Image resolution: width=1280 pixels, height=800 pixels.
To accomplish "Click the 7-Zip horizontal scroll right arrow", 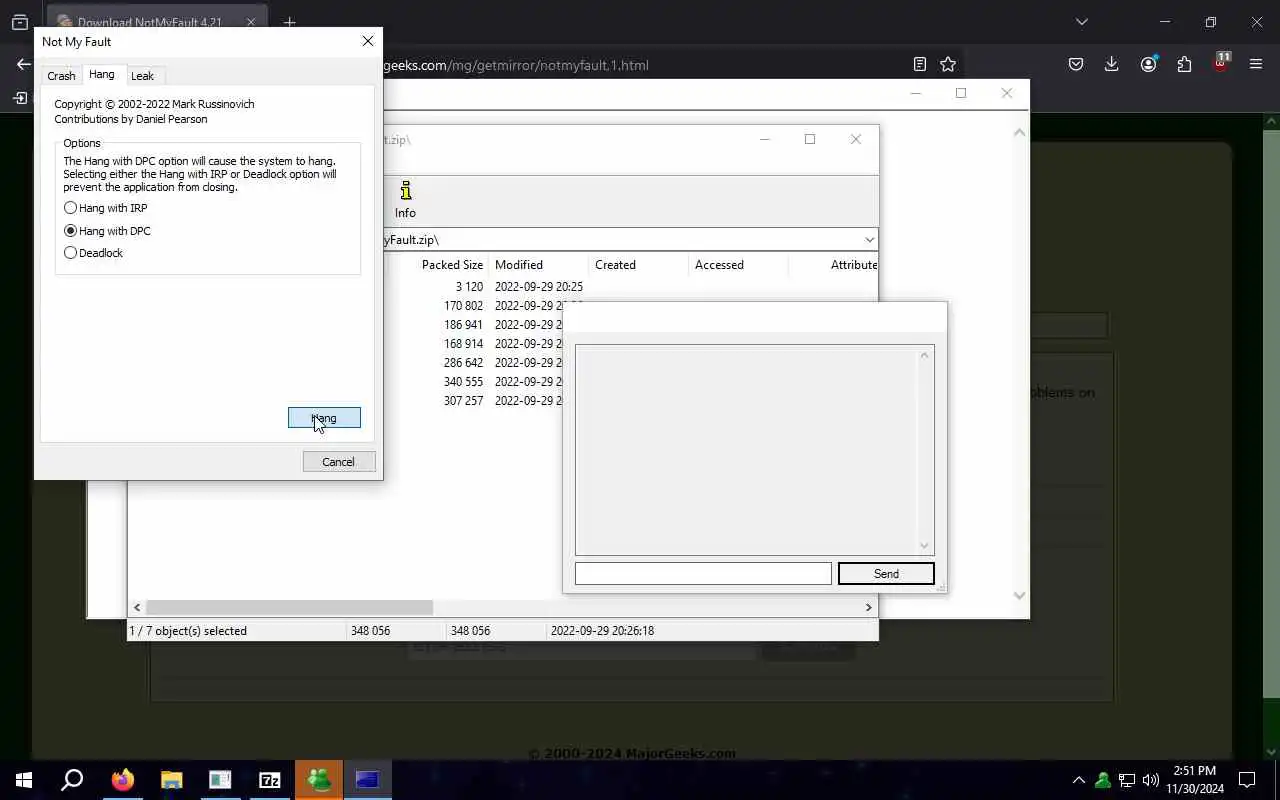I will click(x=868, y=607).
